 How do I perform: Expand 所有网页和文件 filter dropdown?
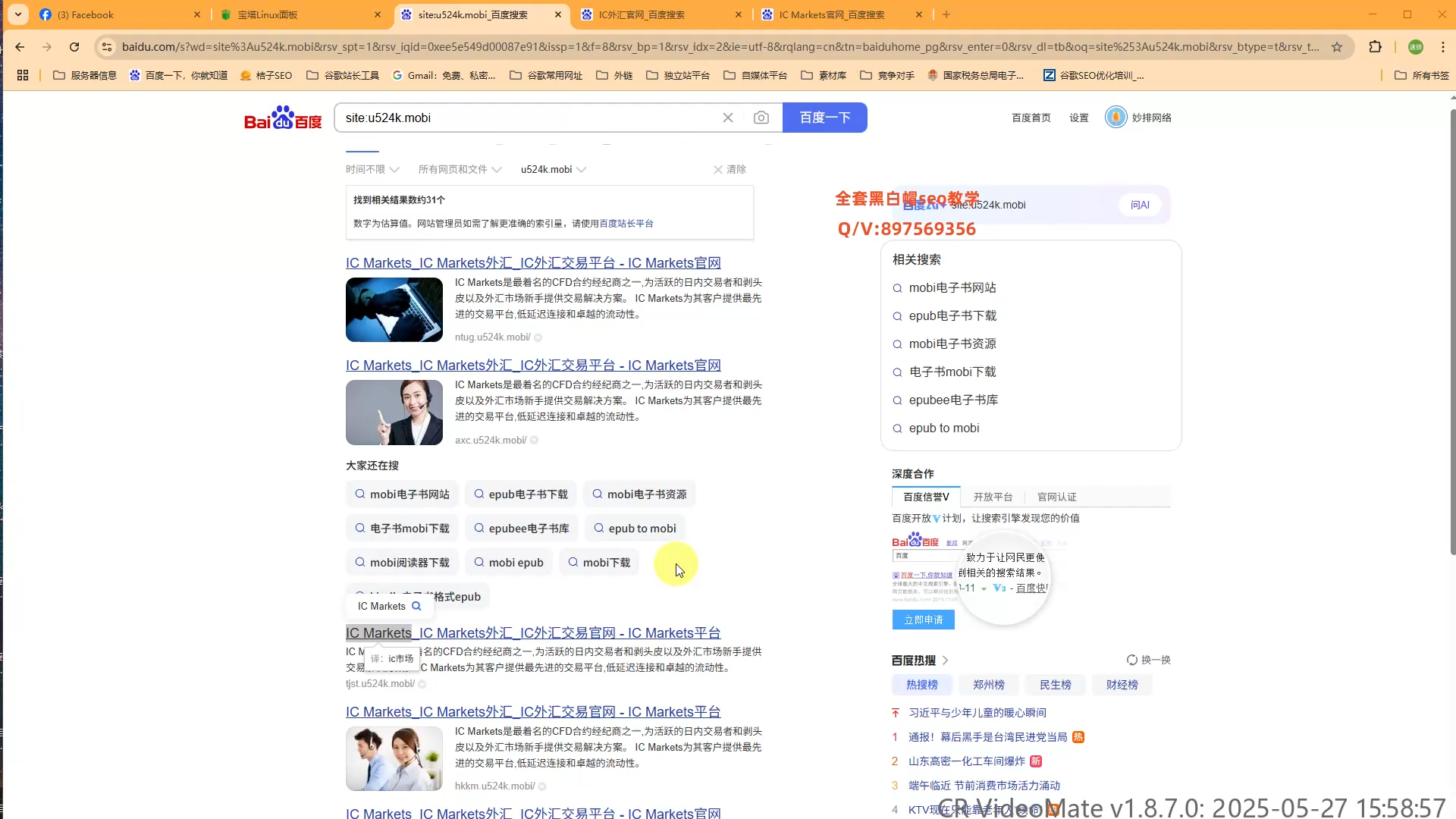coord(460,169)
